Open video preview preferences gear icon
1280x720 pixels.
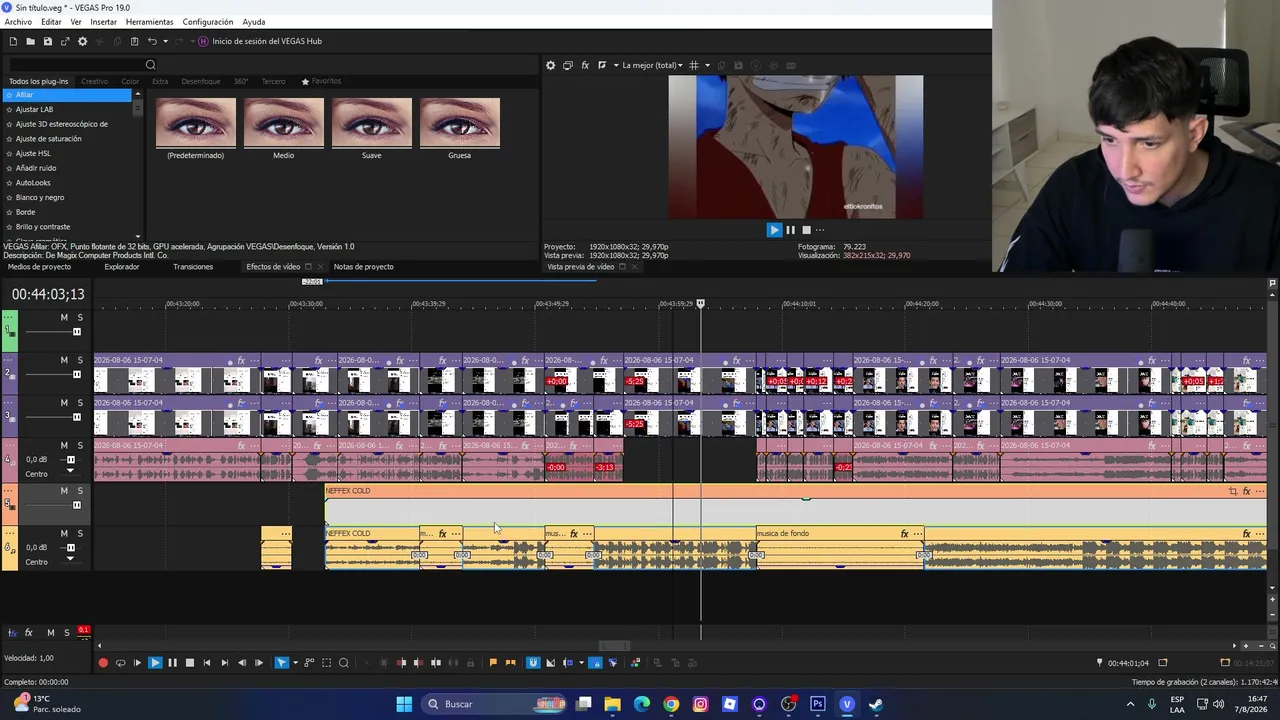(550, 65)
